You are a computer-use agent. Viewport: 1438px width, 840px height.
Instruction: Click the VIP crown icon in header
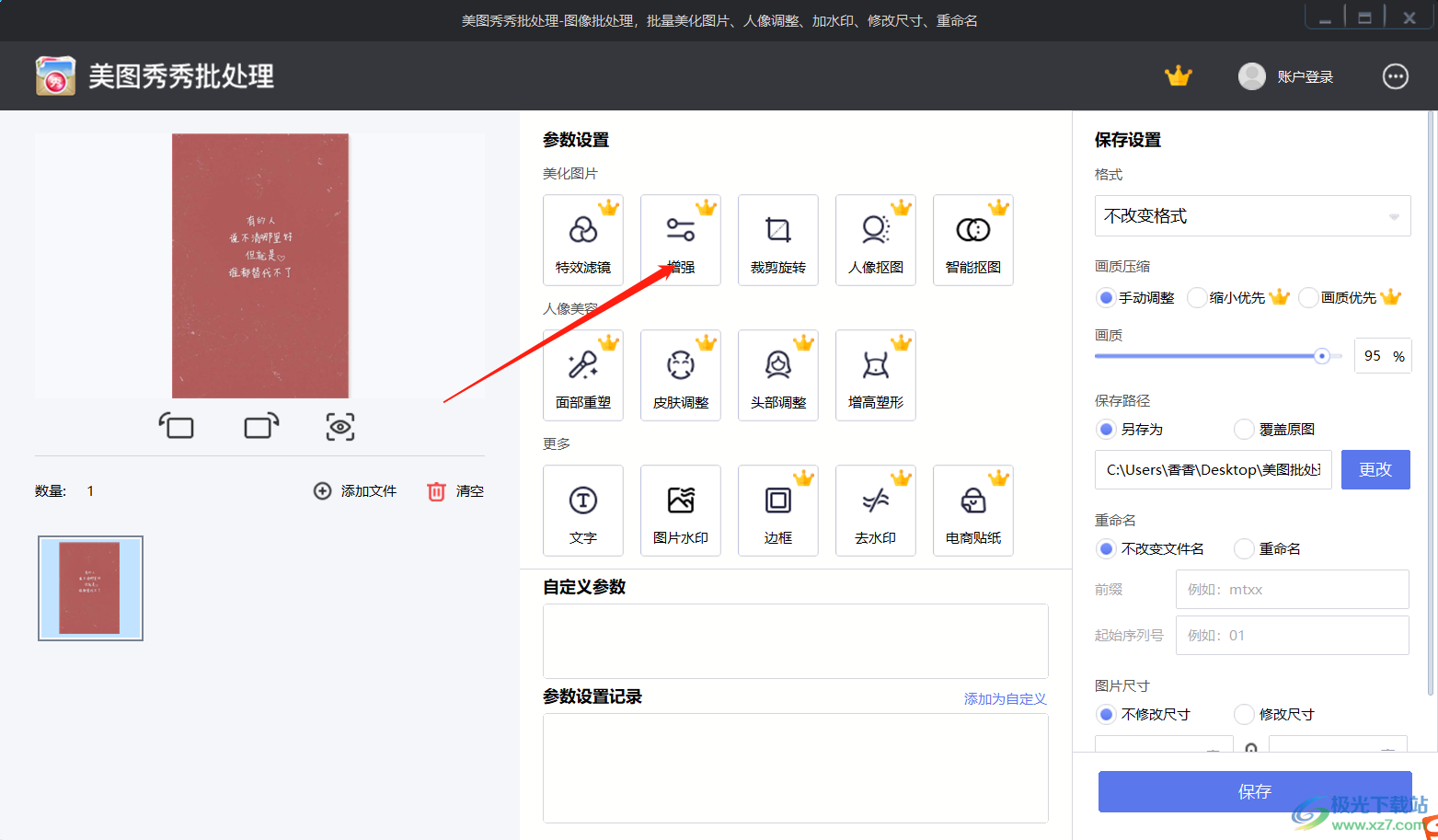(1179, 76)
